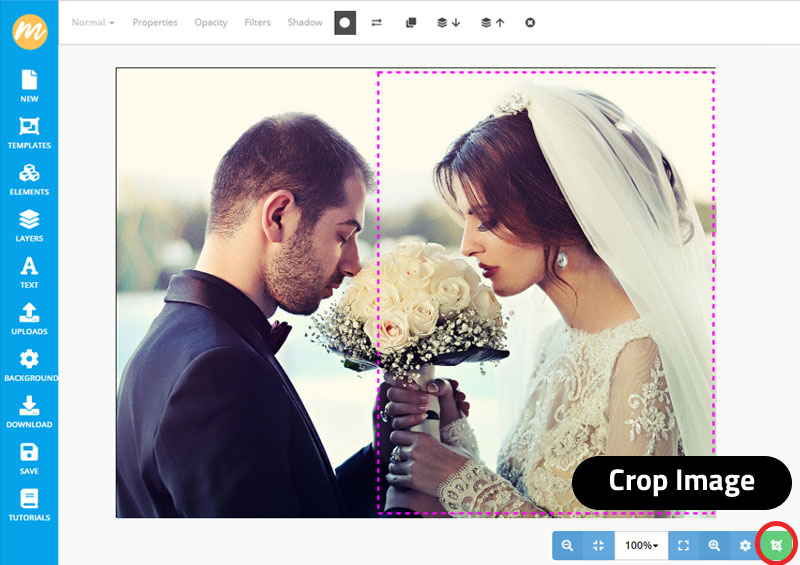The width and height of the screenshot is (800, 565).
Task: Click the green crop image button
Action: (x=776, y=545)
